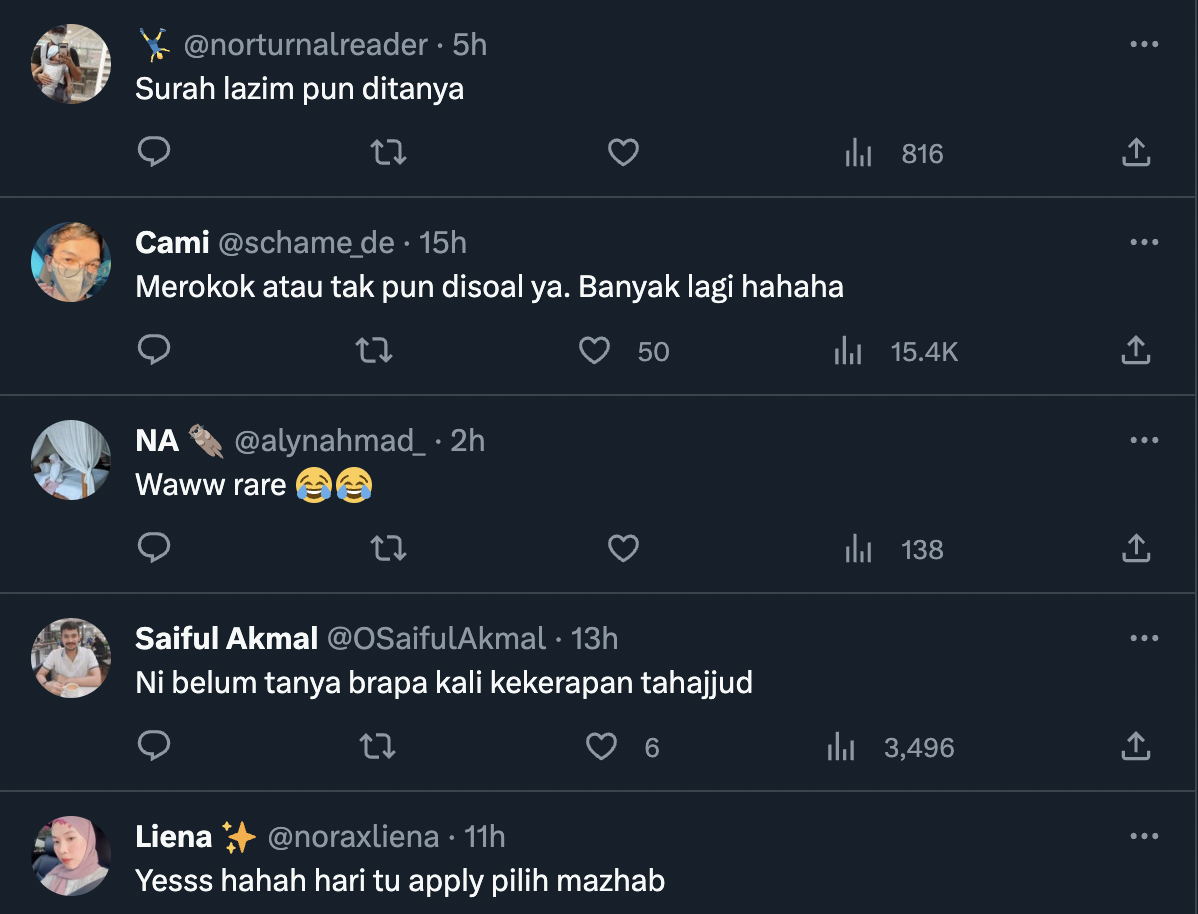Visit the @schame_de profile handle
This screenshot has height=914, width=1198.
point(306,243)
